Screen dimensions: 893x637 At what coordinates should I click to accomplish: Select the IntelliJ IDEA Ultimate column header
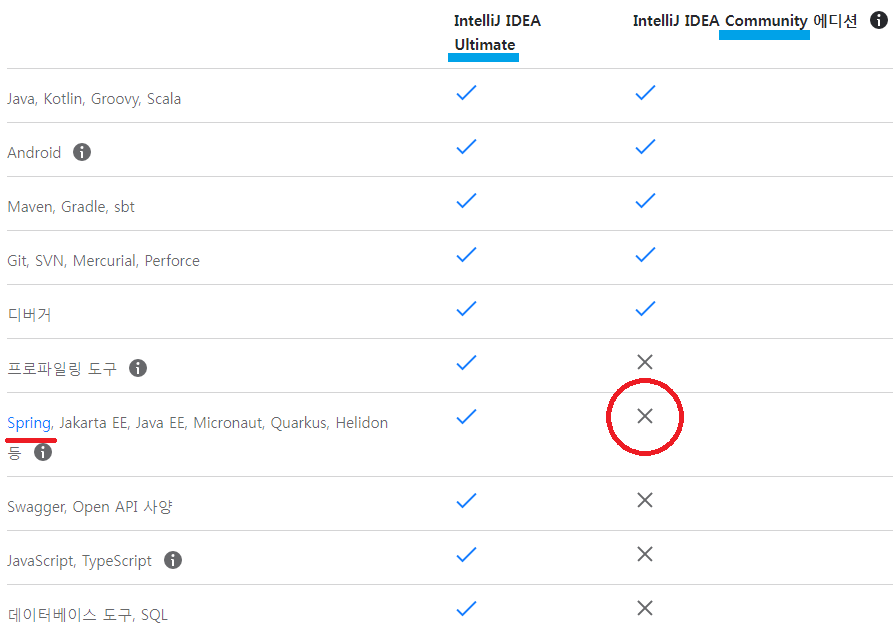click(x=497, y=32)
